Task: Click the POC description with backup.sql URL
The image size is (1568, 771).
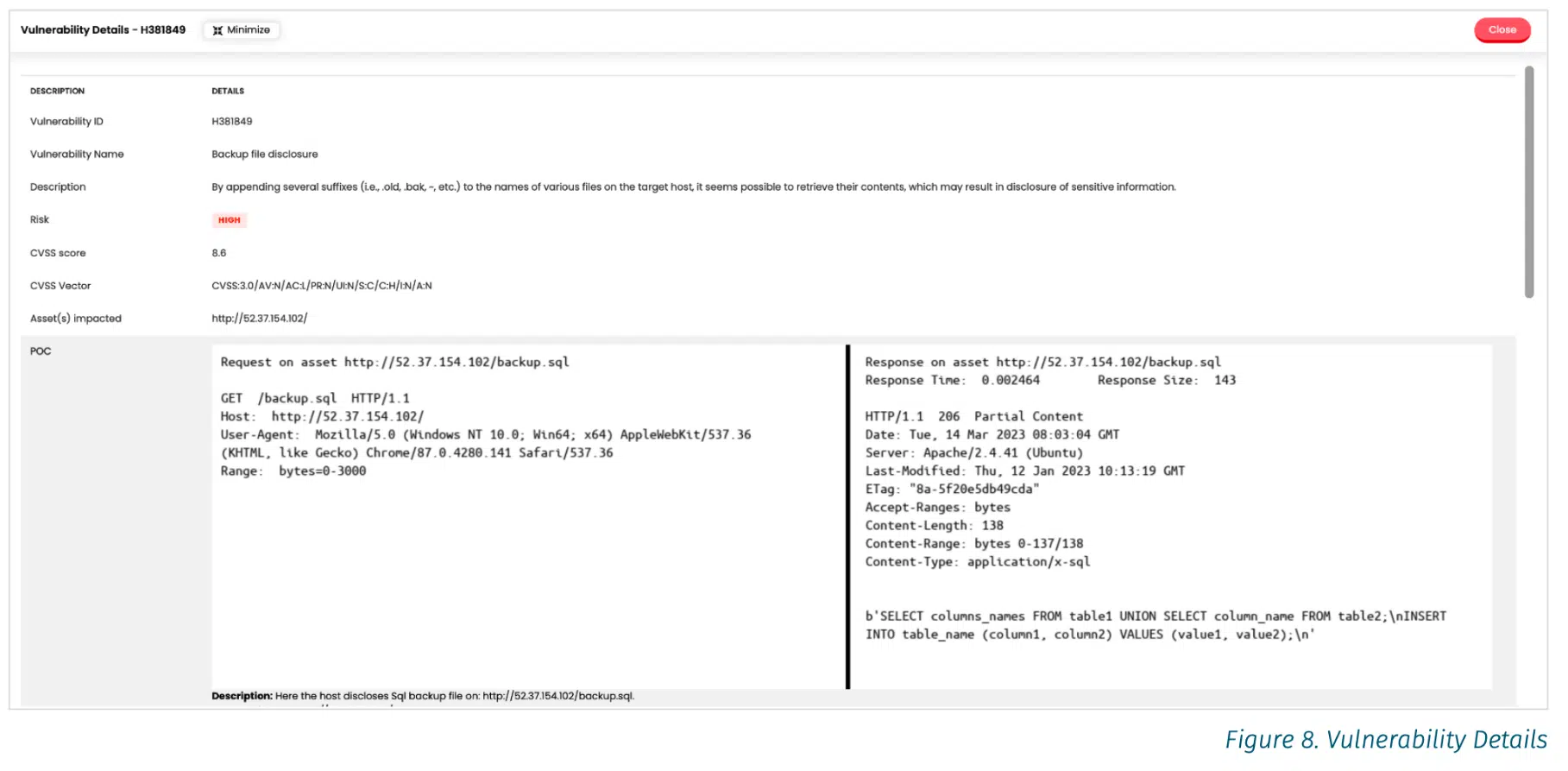Action: [423, 696]
